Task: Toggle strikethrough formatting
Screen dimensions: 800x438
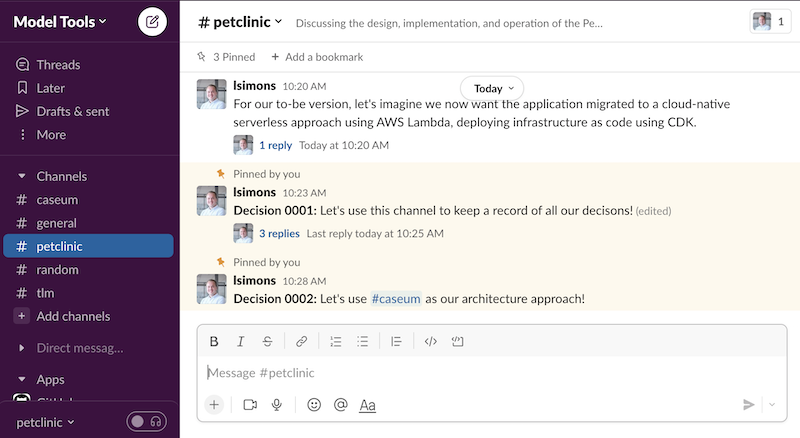Action: (x=267, y=342)
